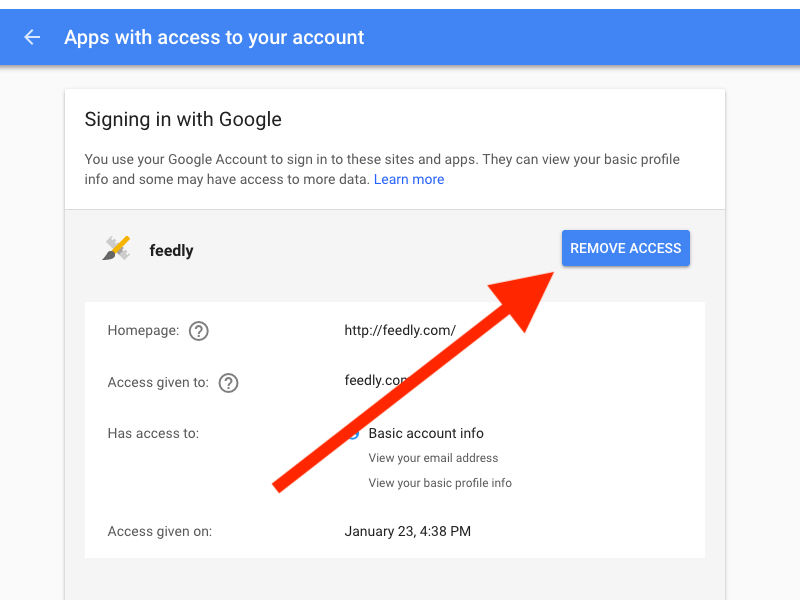Image resolution: width=800 pixels, height=600 pixels.
Task: Click the http://feedly.com/ homepage URL
Action: pyautogui.click(x=400, y=331)
